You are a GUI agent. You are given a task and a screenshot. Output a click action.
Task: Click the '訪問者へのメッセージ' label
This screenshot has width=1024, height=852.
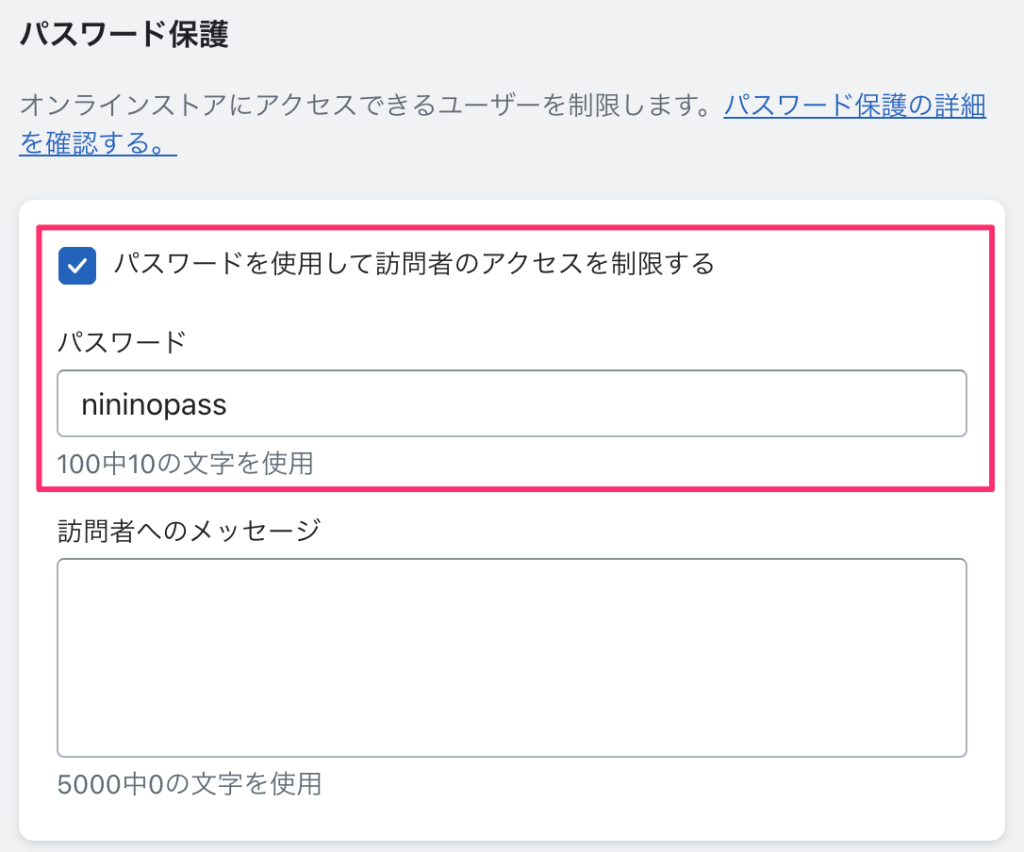click(x=189, y=530)
